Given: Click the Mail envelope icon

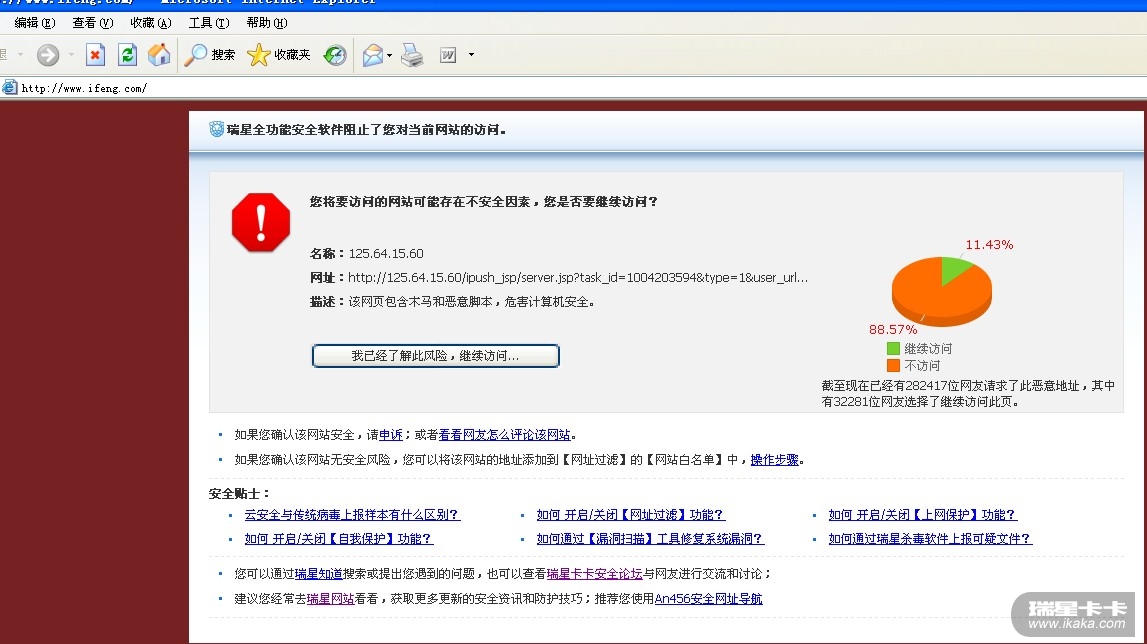Looking at the screenshot, I should point(373,55).
